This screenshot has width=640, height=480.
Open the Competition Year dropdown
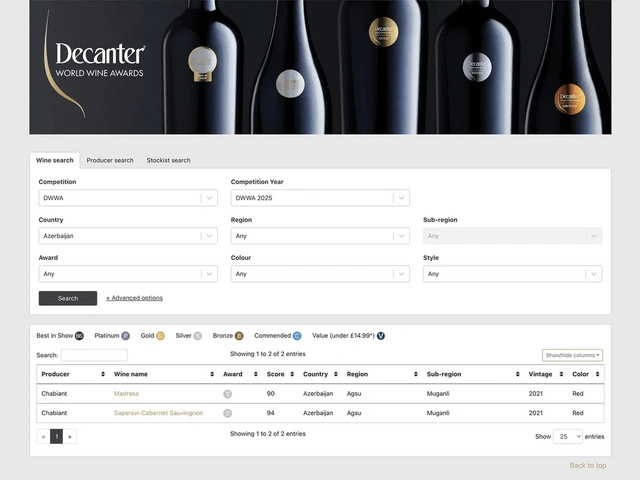click(320, 198)
